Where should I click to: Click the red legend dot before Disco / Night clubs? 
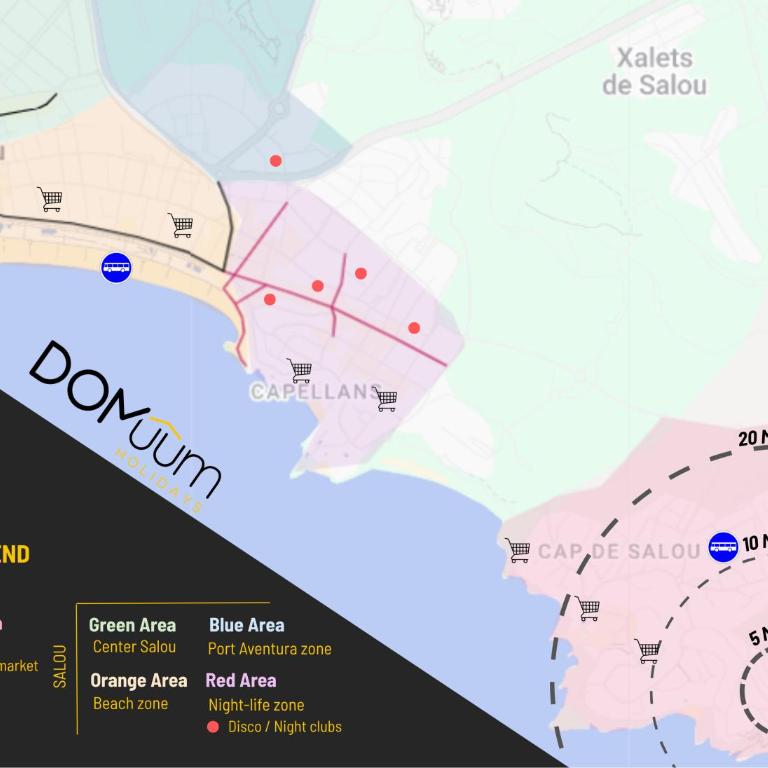pos(213,727)
